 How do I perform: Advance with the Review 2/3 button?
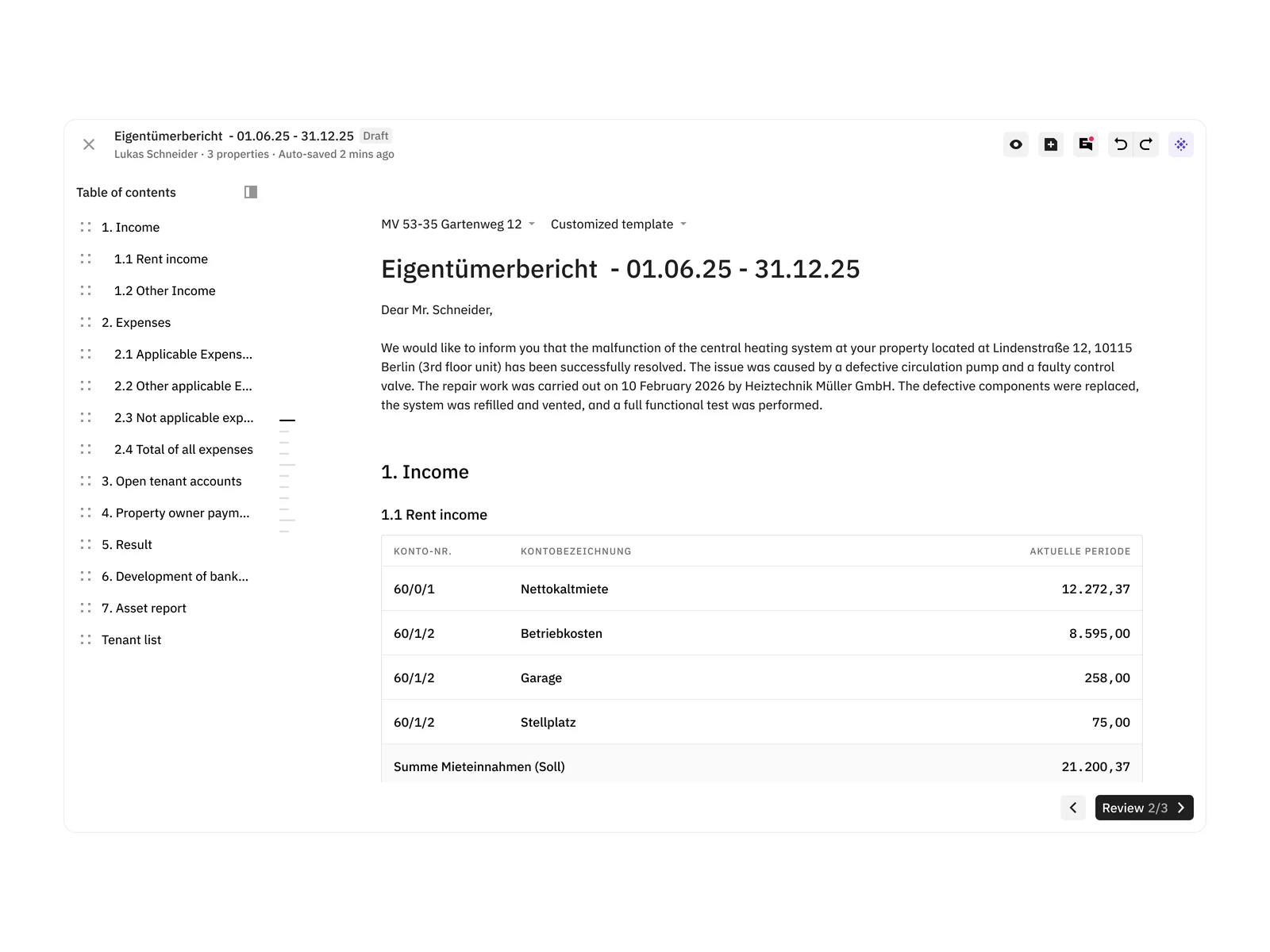1145,808
